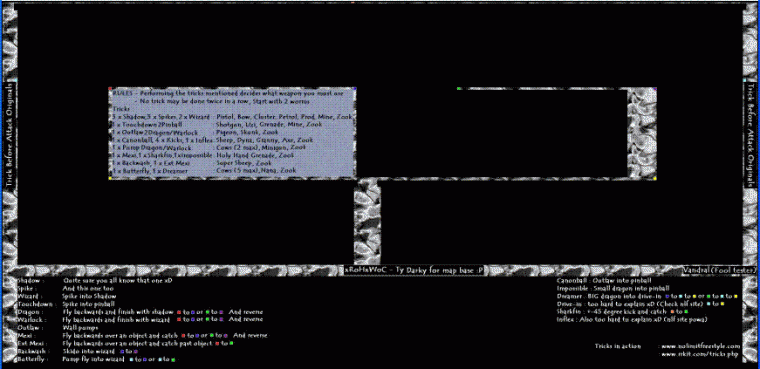The width and height of the screenshot is (760, 369).
Task: Click 'Shotgun, Uzi, Grenade, Mine, Zook' weapon list
Action: 269,125
